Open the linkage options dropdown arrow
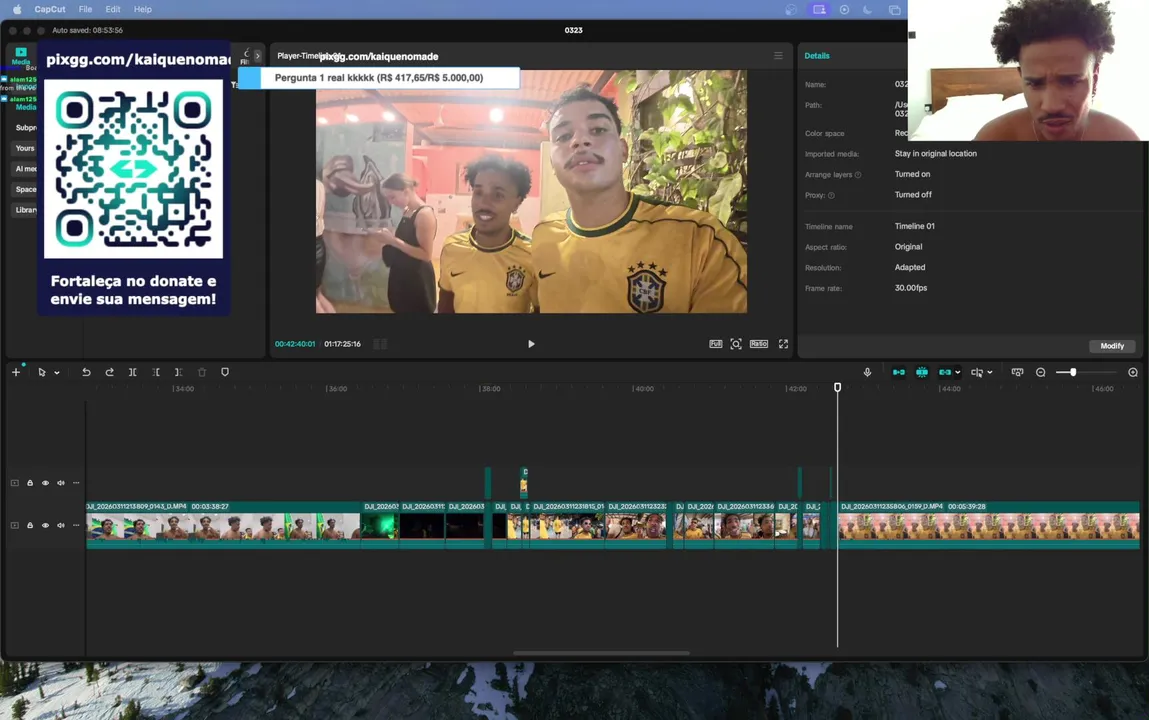Screen dimensions: 1149x720 coord(958,373)
